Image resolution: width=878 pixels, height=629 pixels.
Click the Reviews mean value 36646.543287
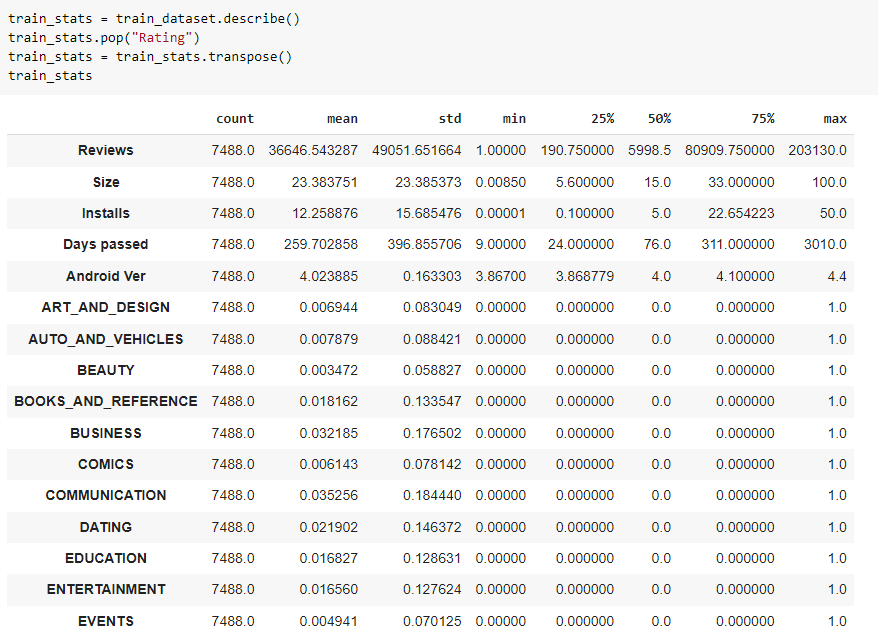pyautogui.click(x=313, y=151)
